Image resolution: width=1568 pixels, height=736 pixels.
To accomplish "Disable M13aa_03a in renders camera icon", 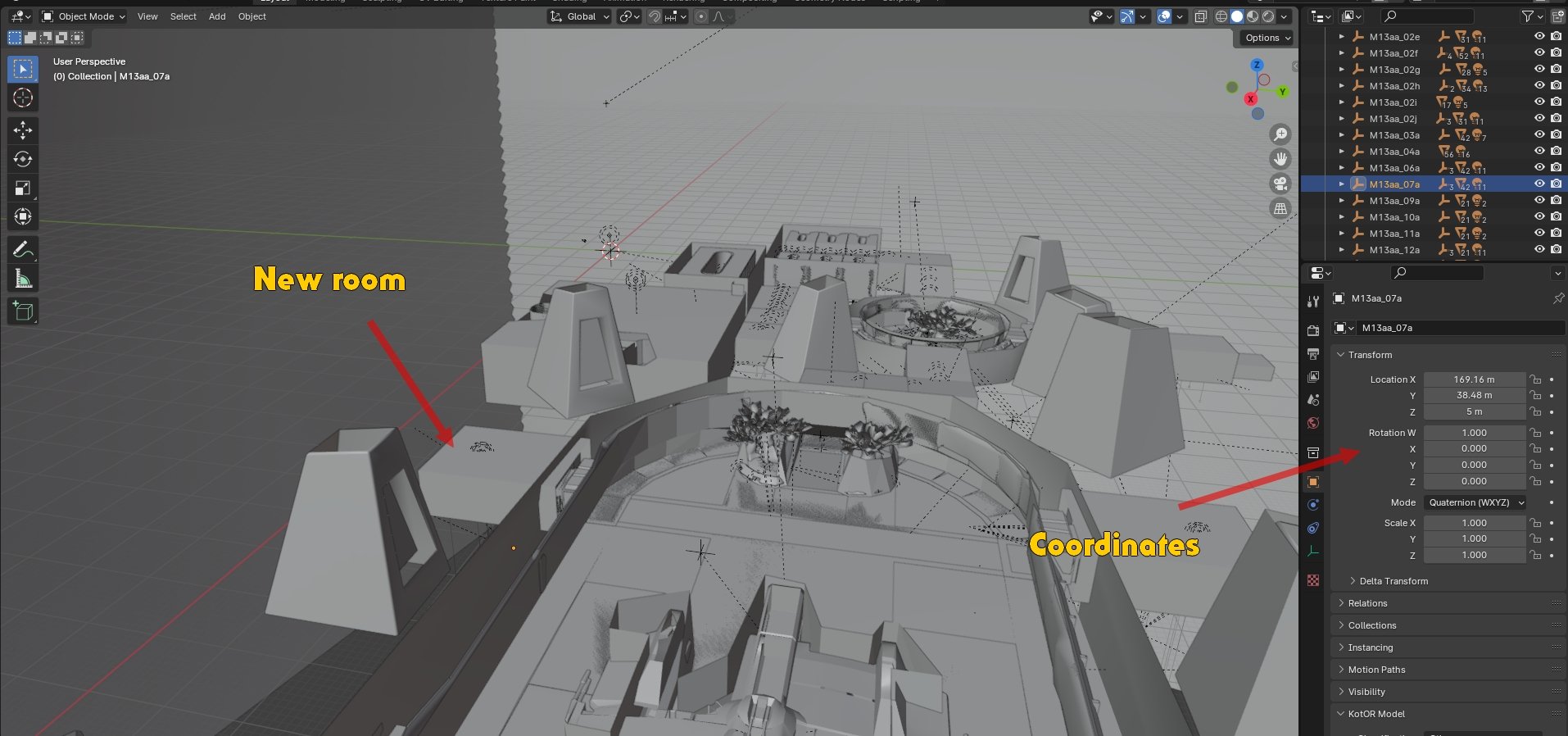I will [1556, 135].
